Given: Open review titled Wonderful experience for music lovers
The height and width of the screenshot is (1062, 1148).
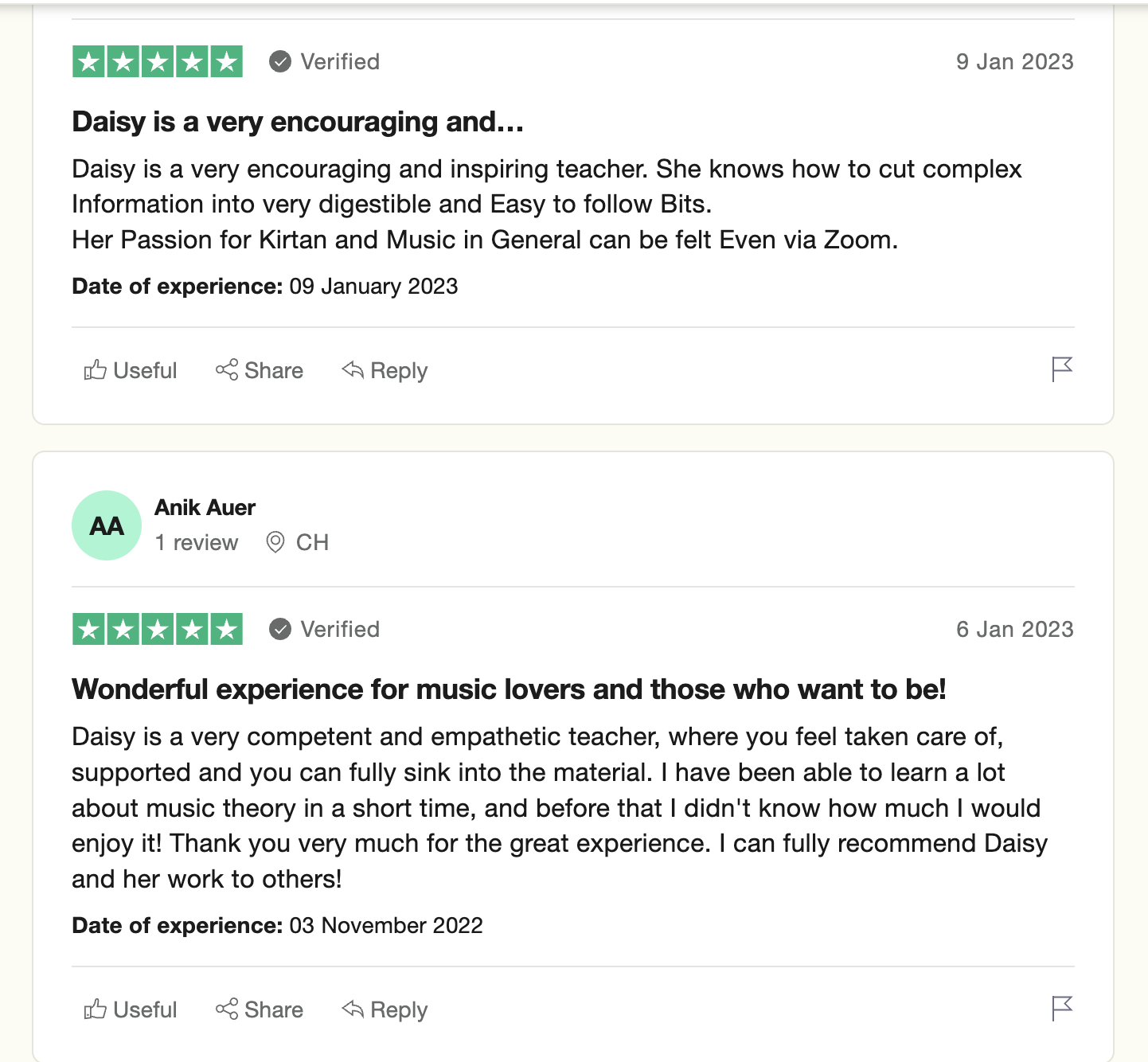Looking at the screenshot, I should point(509,689).
